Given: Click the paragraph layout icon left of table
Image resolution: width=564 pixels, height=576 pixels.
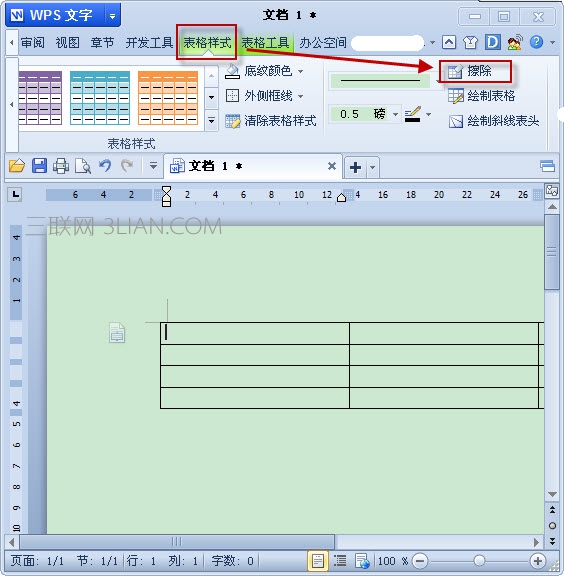Looking at the screenshot, I should [x=117, y=332].
